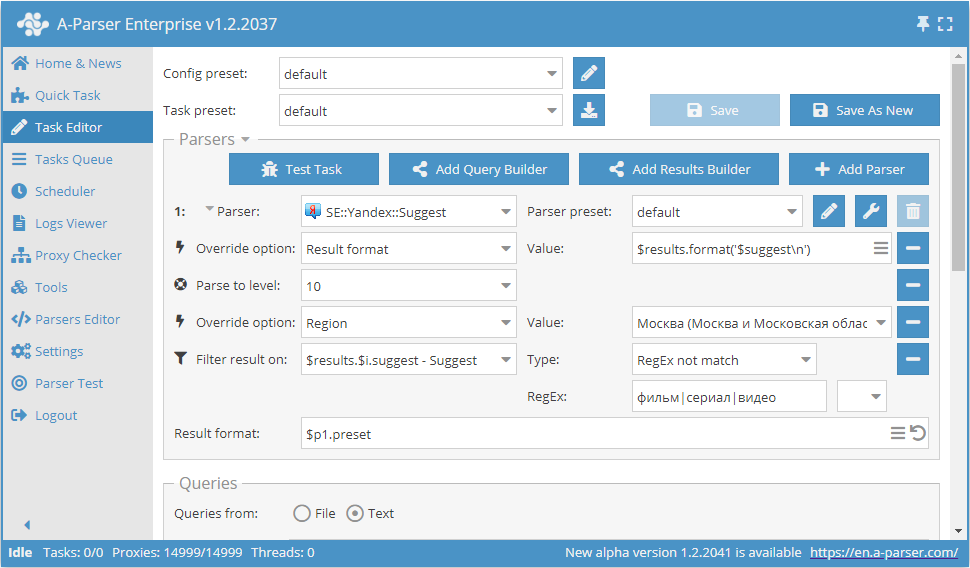This screenshot has width=970, height=568.
Task: Select the File radio button for queries
Action: tap(302, 514)
